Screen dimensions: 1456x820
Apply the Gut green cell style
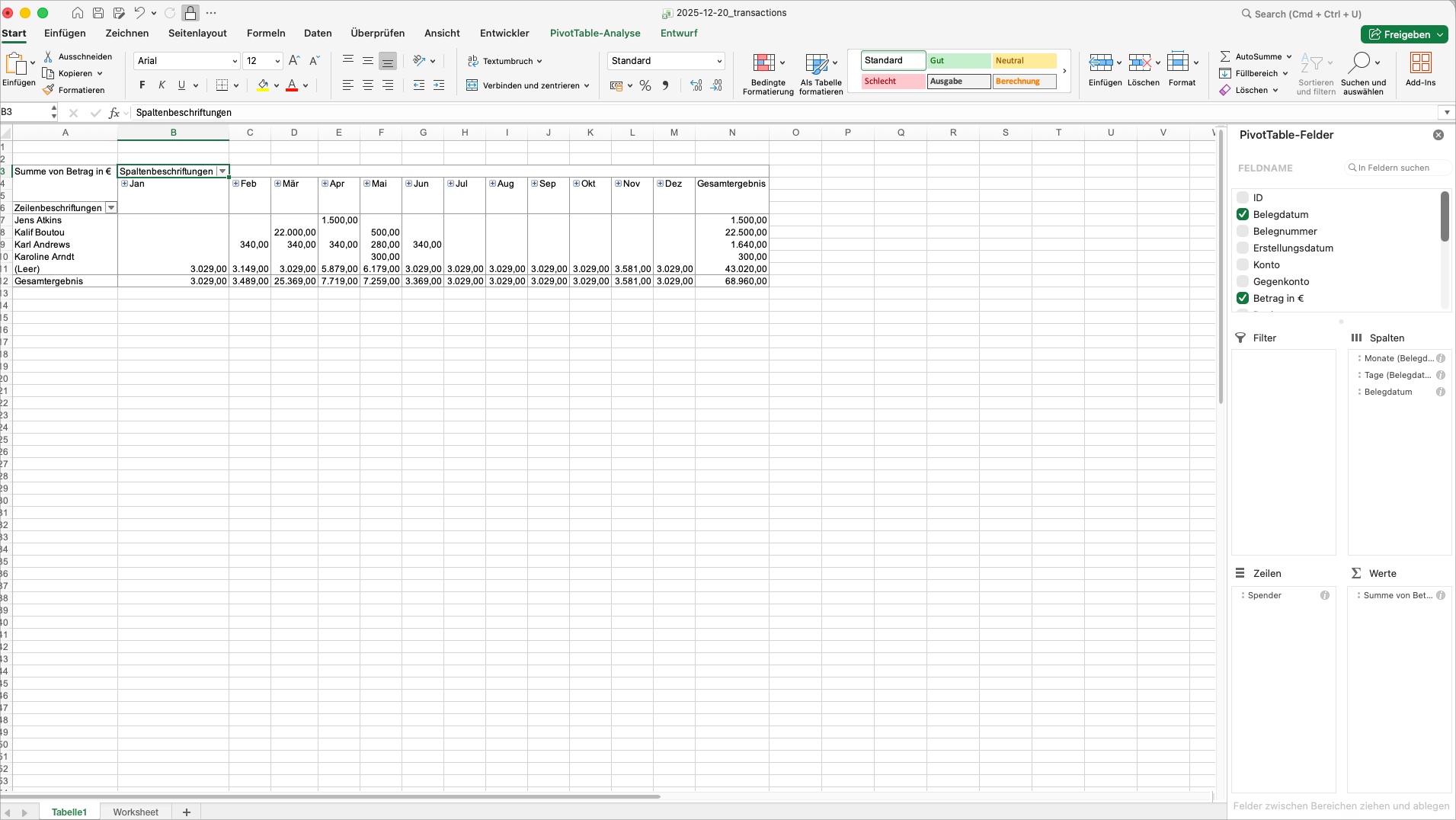coord(958,61)
